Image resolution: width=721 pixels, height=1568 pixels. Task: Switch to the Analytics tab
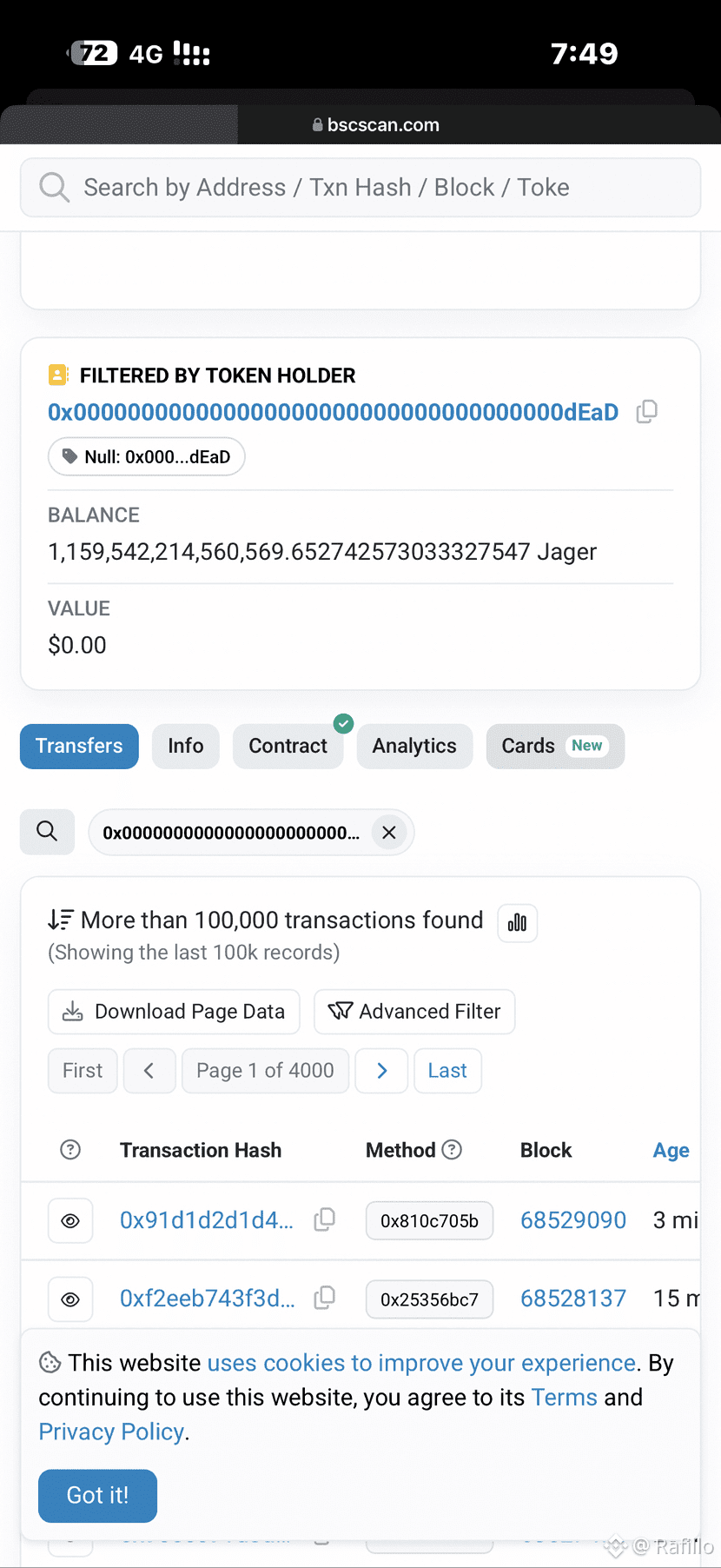(414, 746)
